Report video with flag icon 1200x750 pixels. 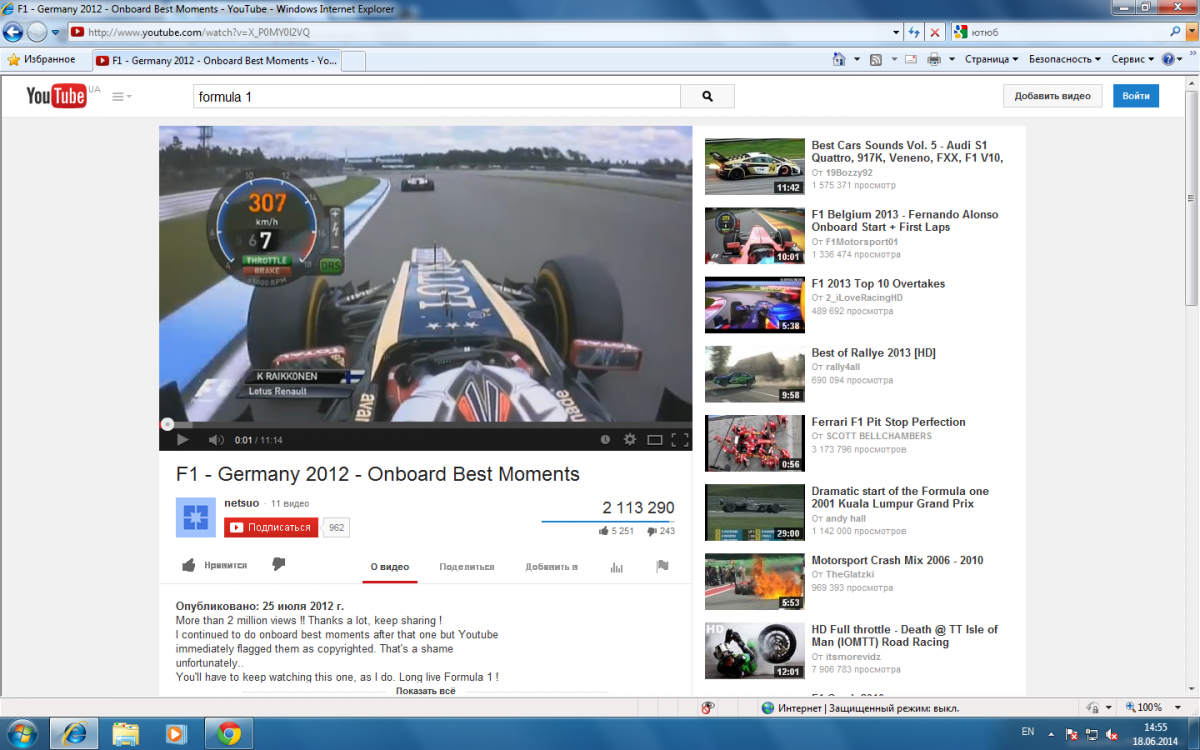pyautogui.click(x=662, y=567)
